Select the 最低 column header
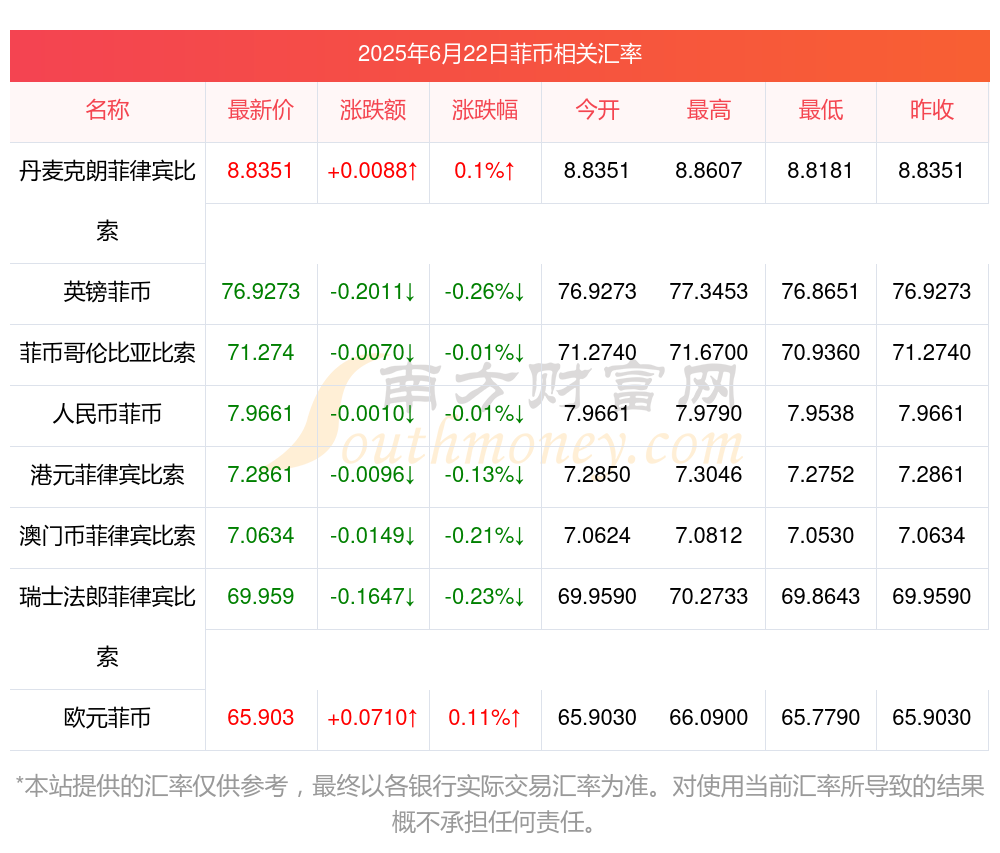Viewport: 1000px width, 853px height. (x=821, y=110)
